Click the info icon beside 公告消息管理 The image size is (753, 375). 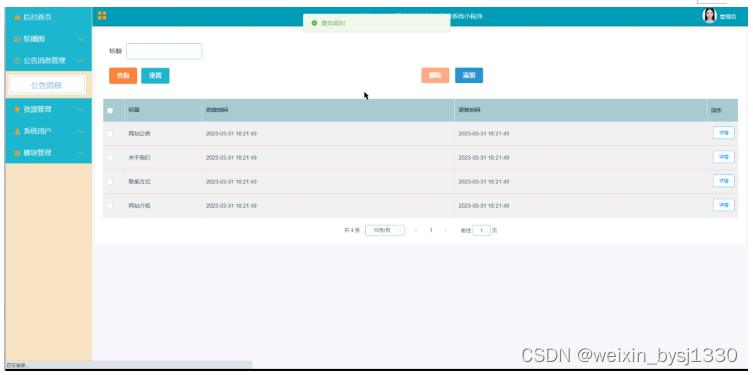[x=17, y=61]
